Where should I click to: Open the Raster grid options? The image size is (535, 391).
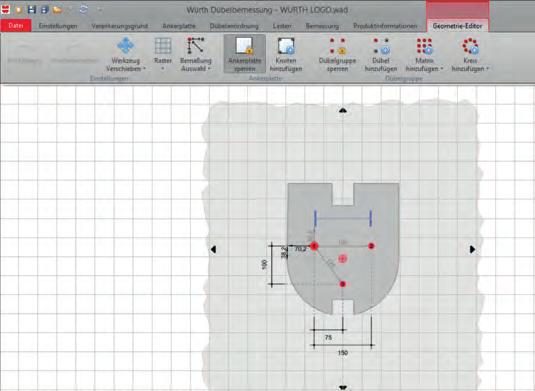pos(163,54)
